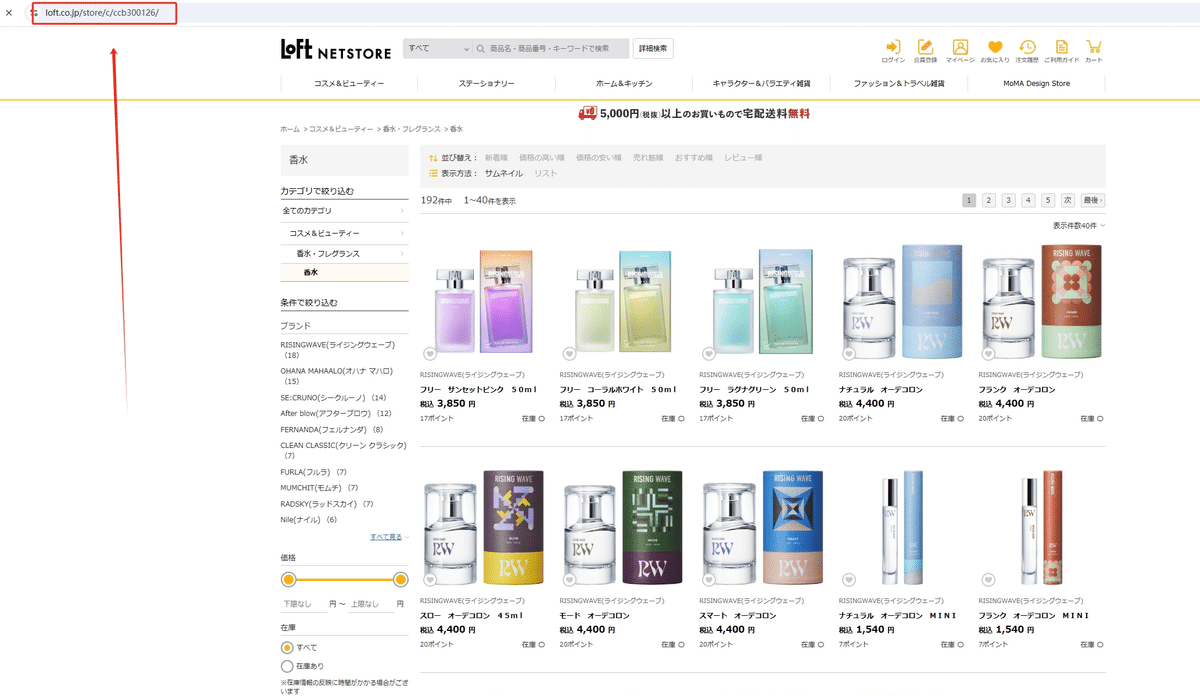Open the お気に入り heart icon in header
The height and width of the screenshot is (696, 1200).
point(994,47)
